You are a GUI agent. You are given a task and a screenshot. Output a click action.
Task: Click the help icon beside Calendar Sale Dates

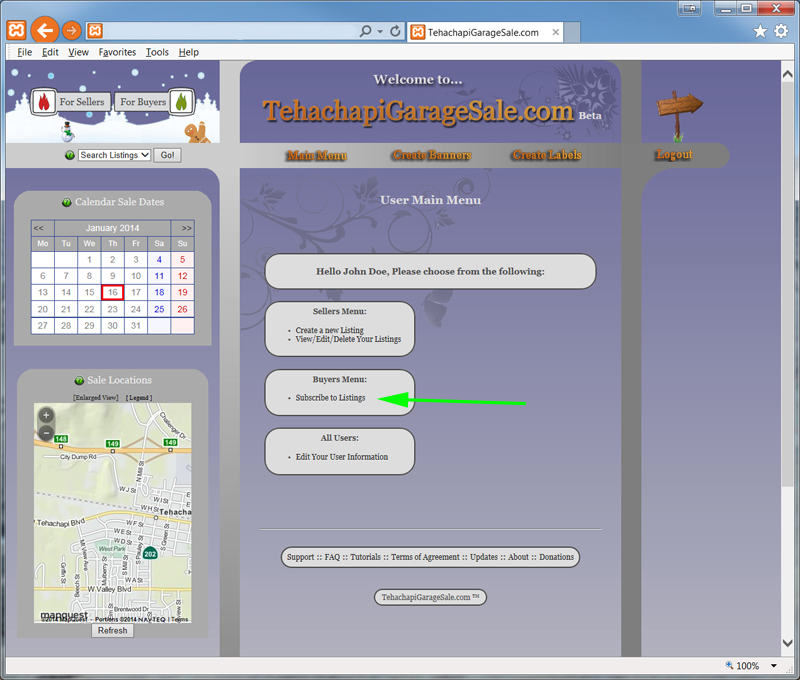pyautogui.click(x=66, y=203)
